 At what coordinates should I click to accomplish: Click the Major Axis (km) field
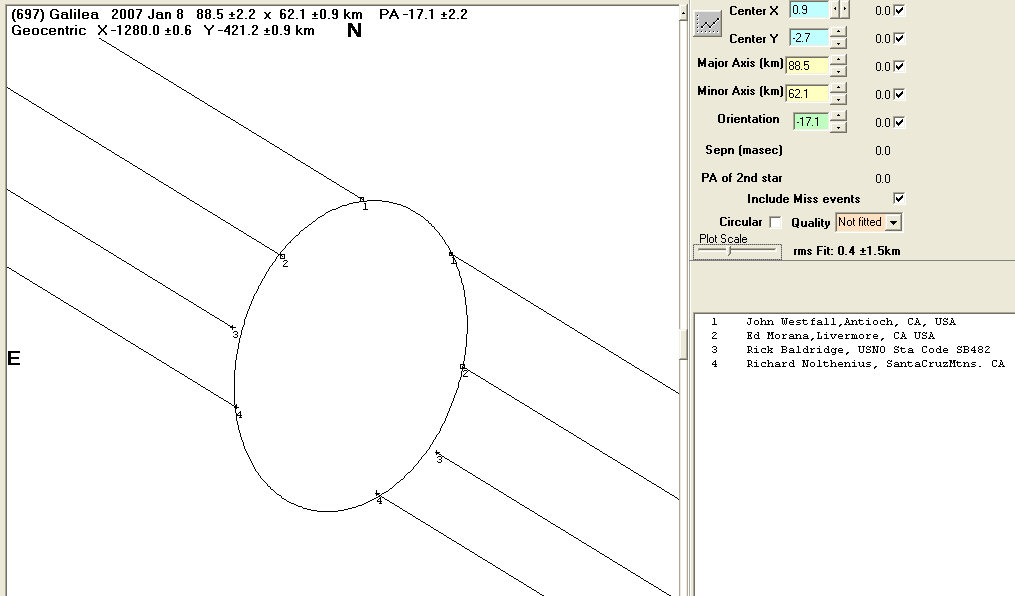[x=807, y=65]
